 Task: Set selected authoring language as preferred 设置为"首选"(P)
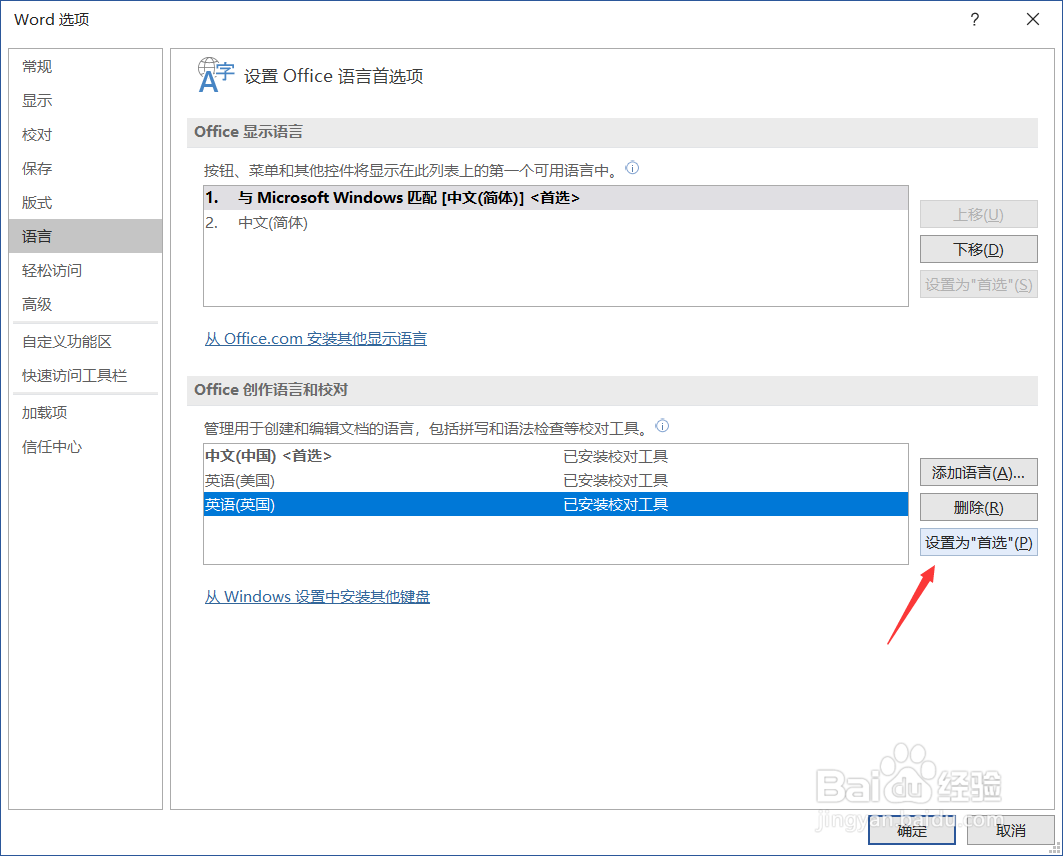(978, 542)
